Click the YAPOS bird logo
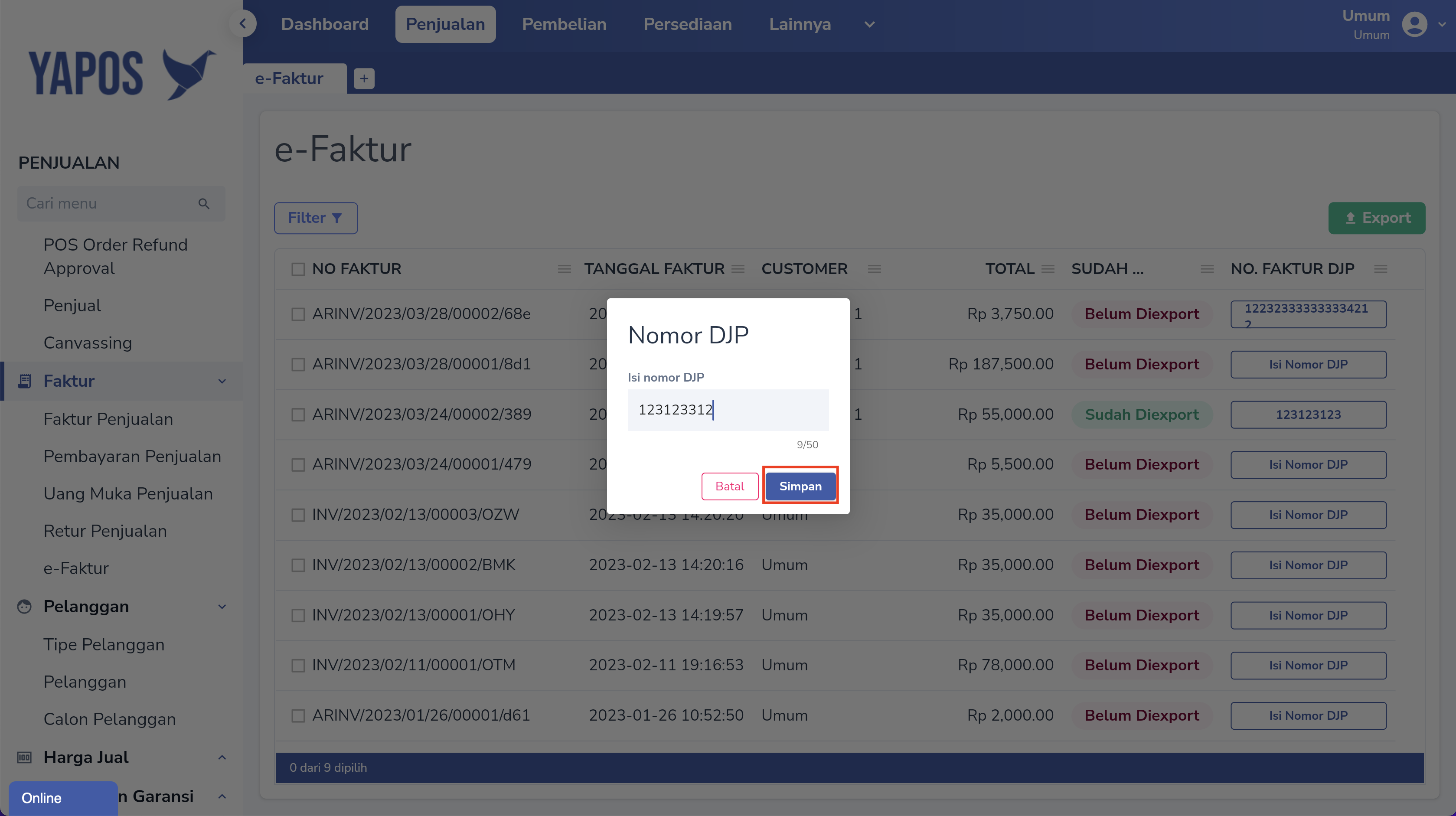The width and height of the screenshot is (1456, 816). point(189,74)
